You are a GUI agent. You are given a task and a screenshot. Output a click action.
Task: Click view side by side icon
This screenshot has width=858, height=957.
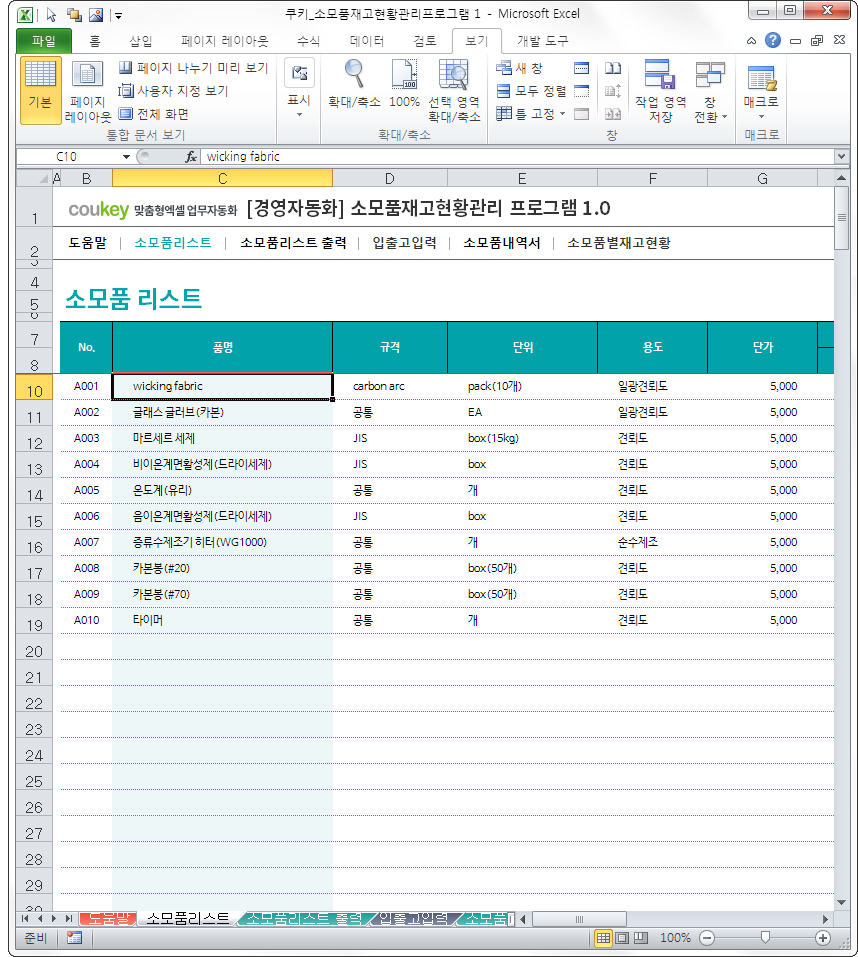(x=613, y=68)
